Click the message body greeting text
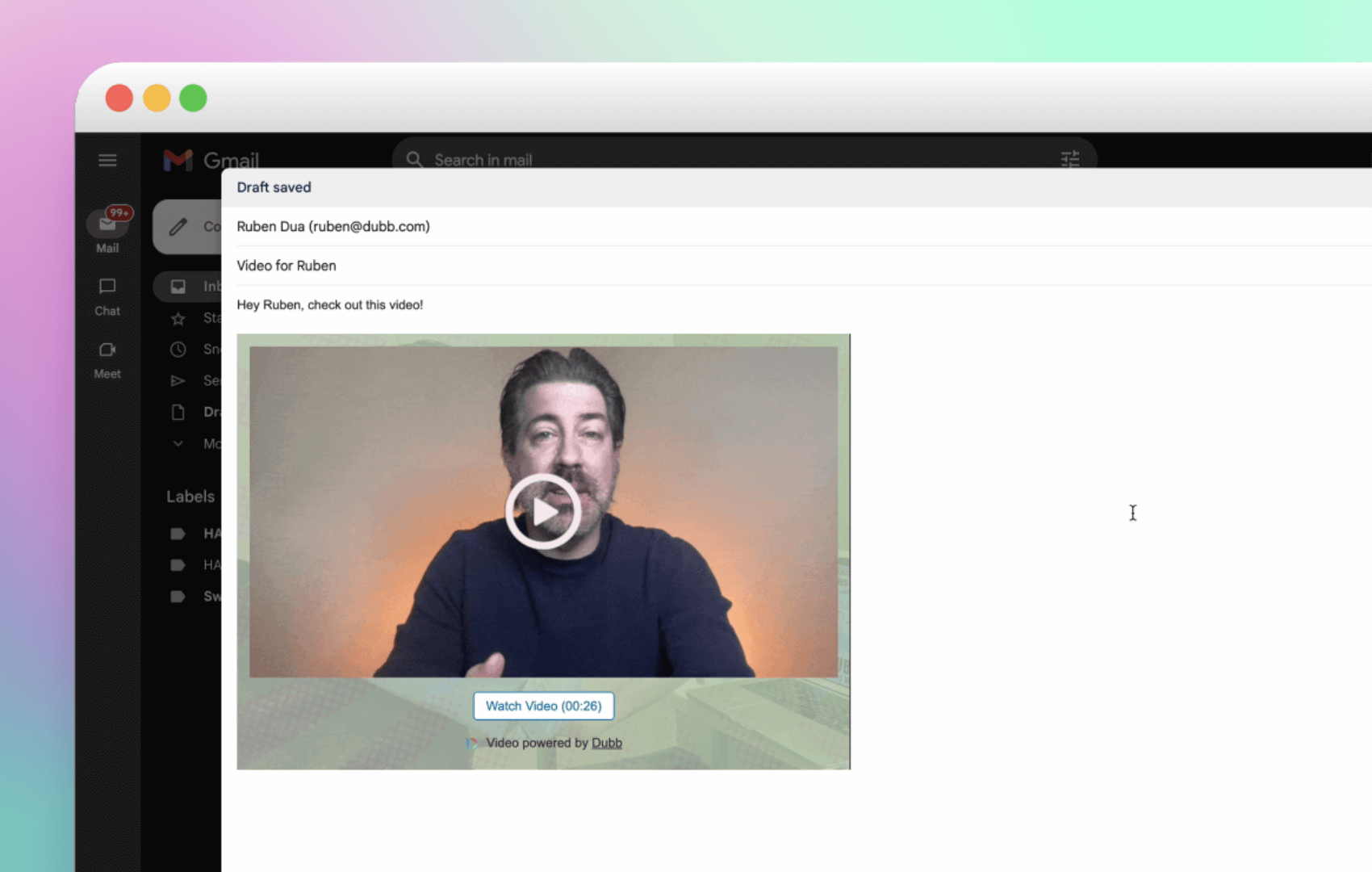Screen dimensions: 1372x872 pos(330,304)
